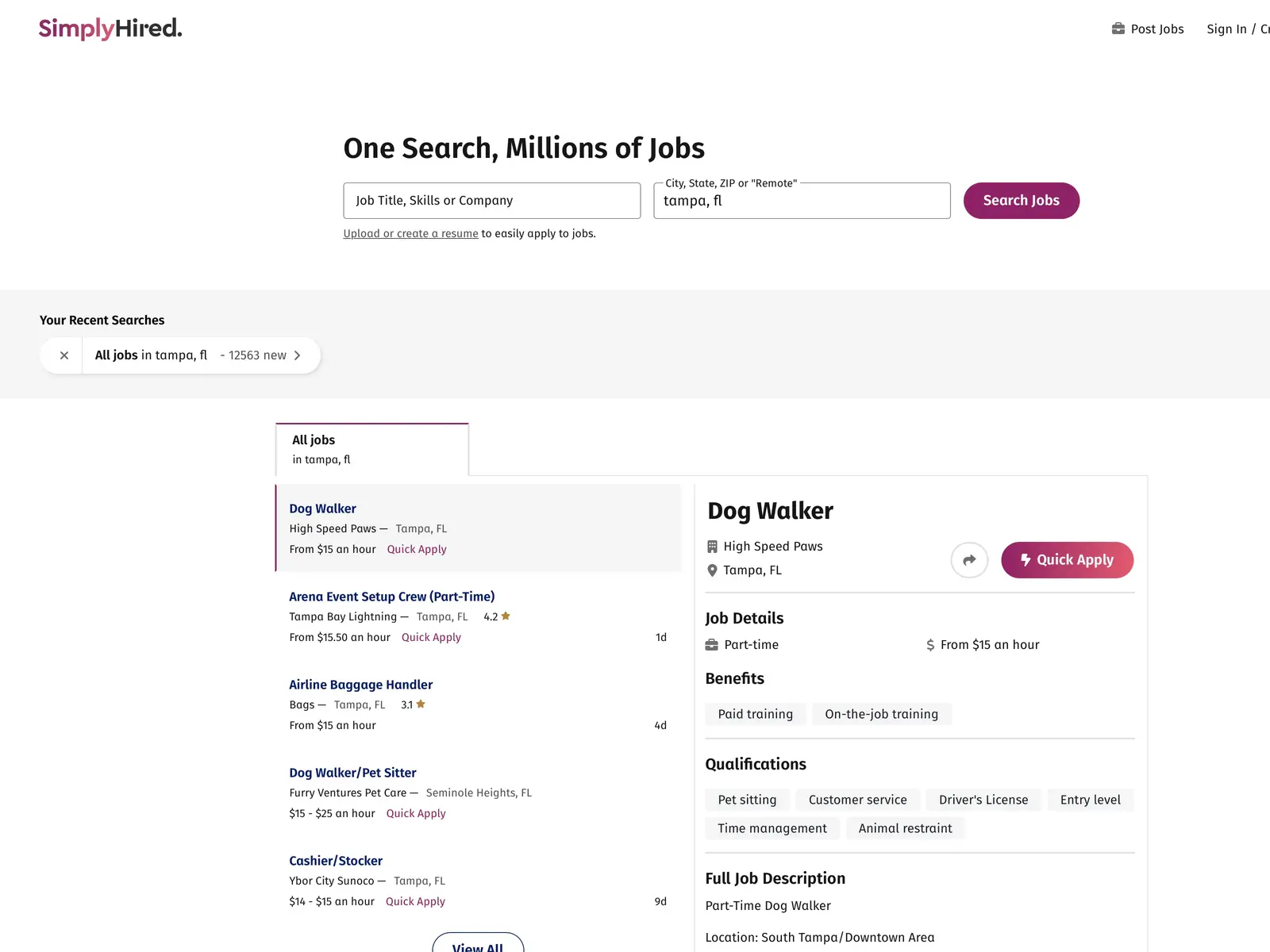The height and width of the screenshot is (952, 1270).
Task: Focus the City, State, ZIP location field
Action: 802,201
